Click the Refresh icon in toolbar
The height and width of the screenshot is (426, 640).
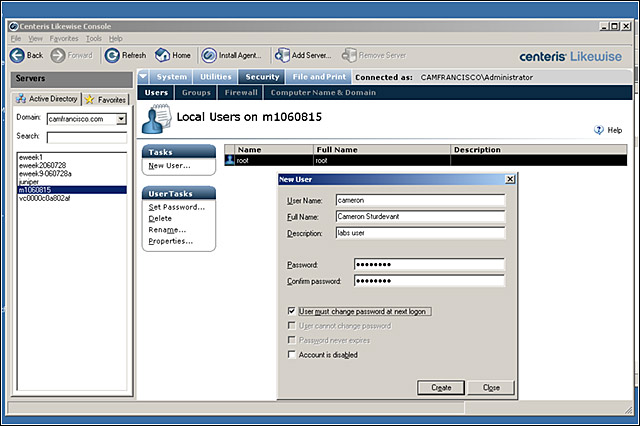click(112, 55)
